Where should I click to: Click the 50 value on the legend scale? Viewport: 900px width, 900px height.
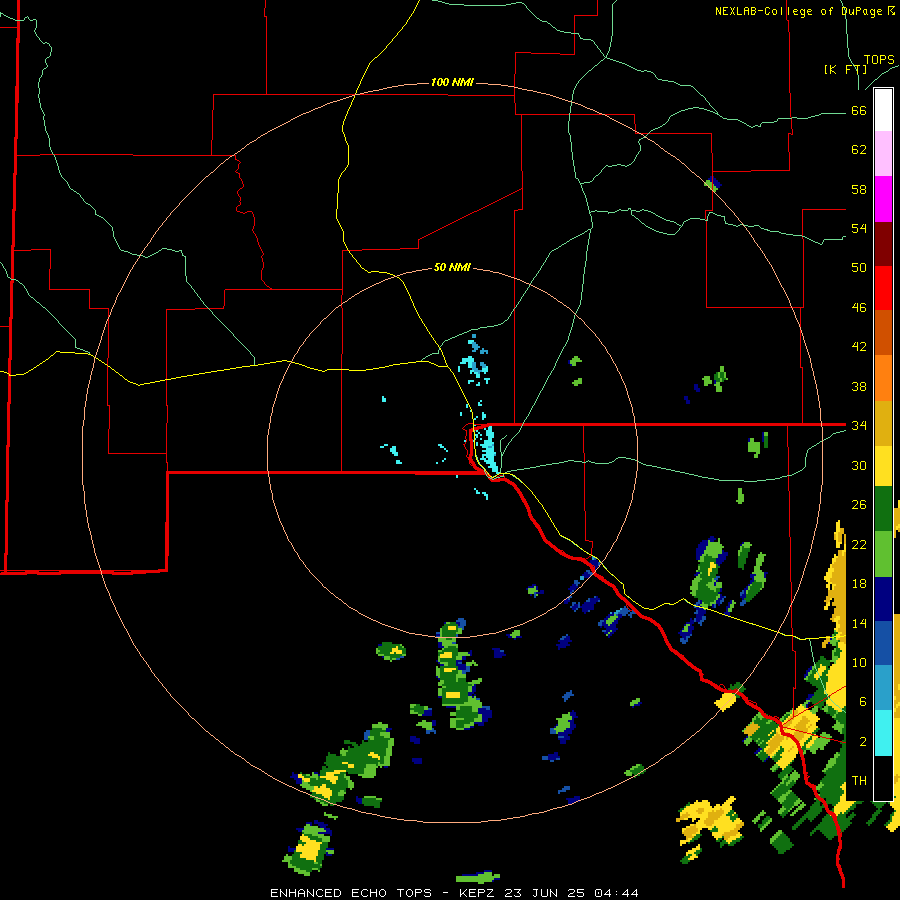coord(859,268)
